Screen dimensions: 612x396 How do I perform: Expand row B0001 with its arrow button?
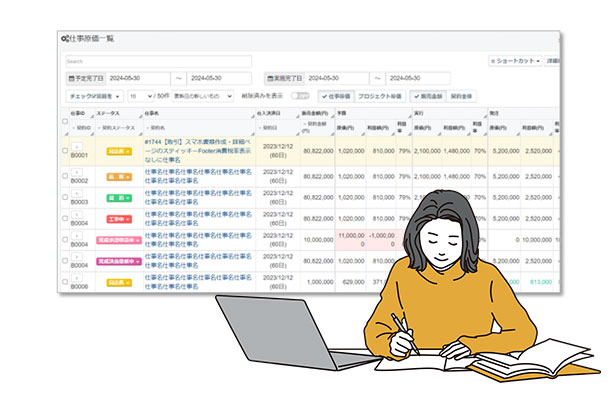pos(77,147)
